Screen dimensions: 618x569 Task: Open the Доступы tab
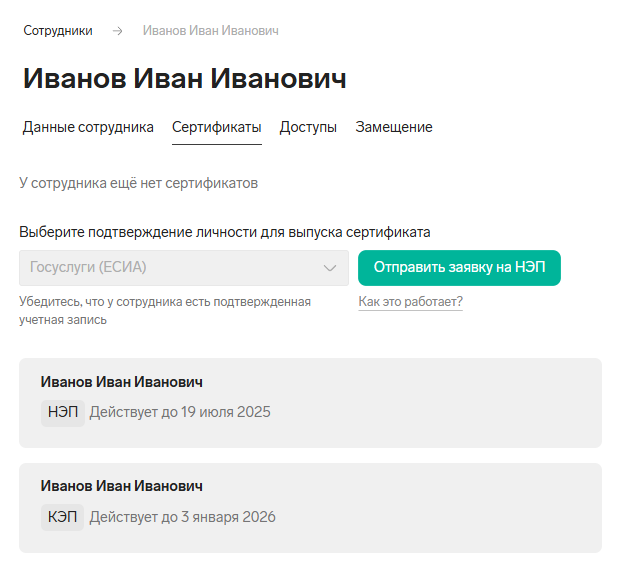coord(308,127)
